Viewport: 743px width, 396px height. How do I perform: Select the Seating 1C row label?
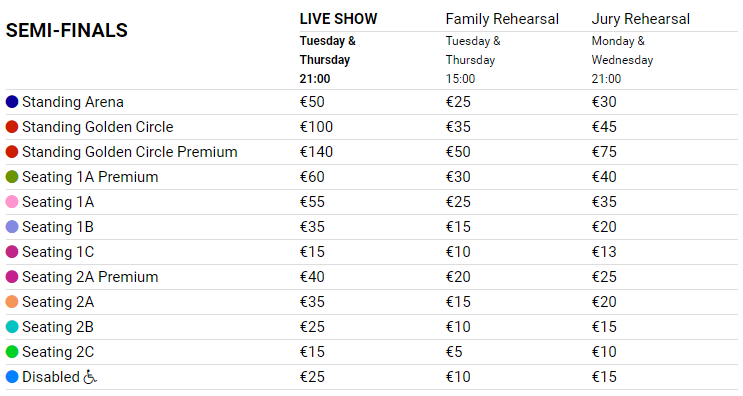[58, 252]
